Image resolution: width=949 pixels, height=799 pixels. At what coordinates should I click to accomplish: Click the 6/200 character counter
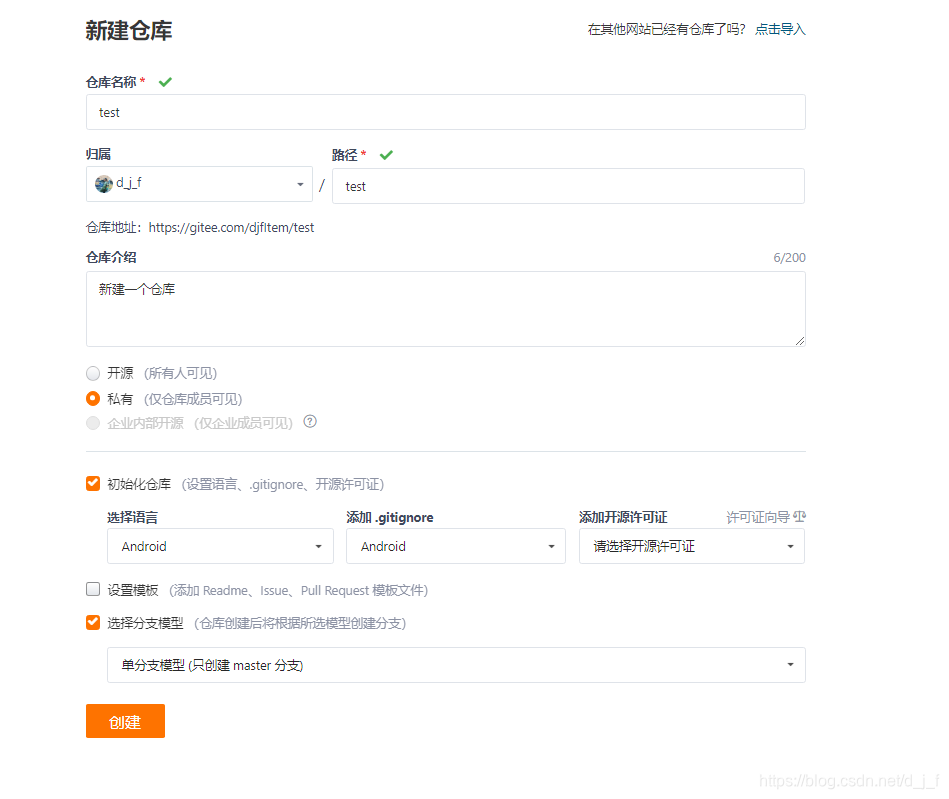click(x=789, y=258)
